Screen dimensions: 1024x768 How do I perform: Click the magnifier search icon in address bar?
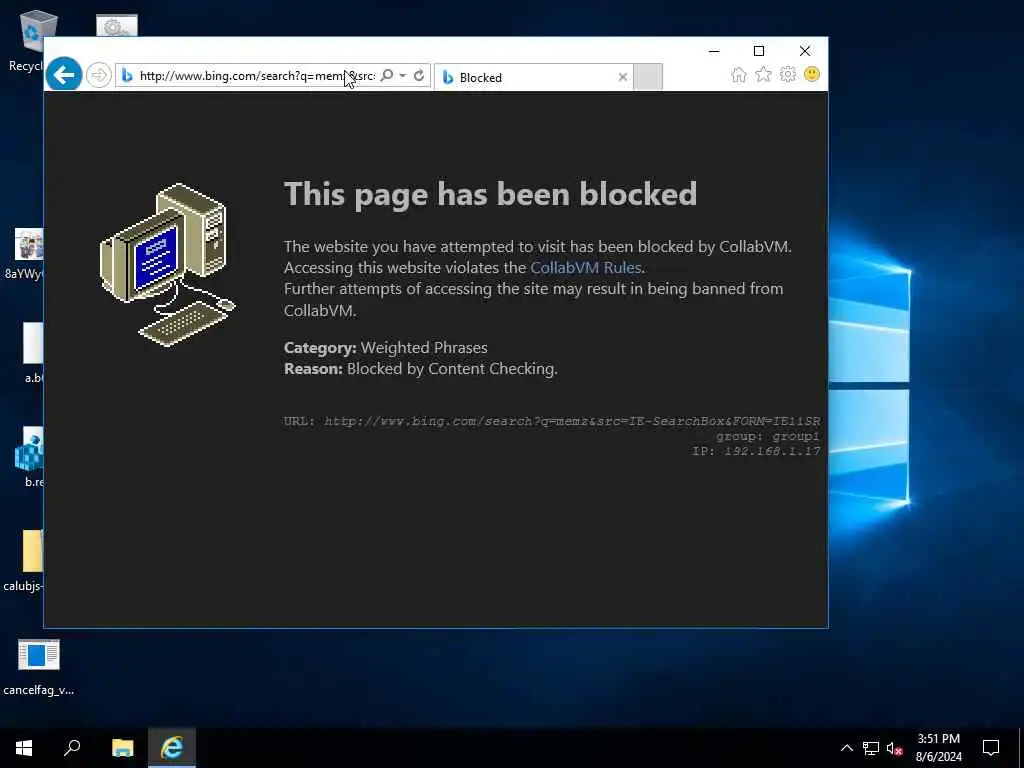(387, 76)
